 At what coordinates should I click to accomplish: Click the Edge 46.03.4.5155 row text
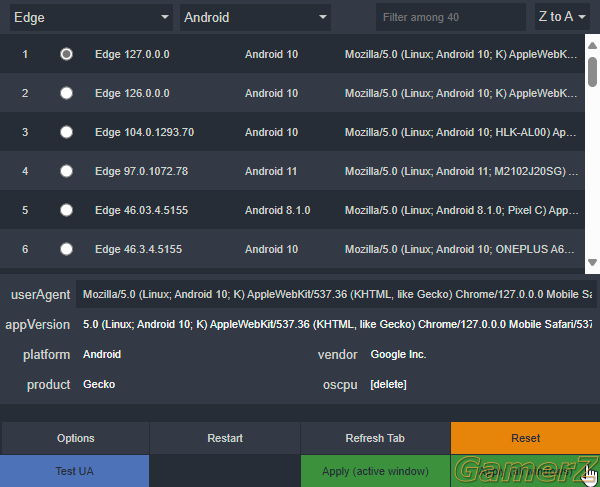pyautogui.click(x=141, y=210)
